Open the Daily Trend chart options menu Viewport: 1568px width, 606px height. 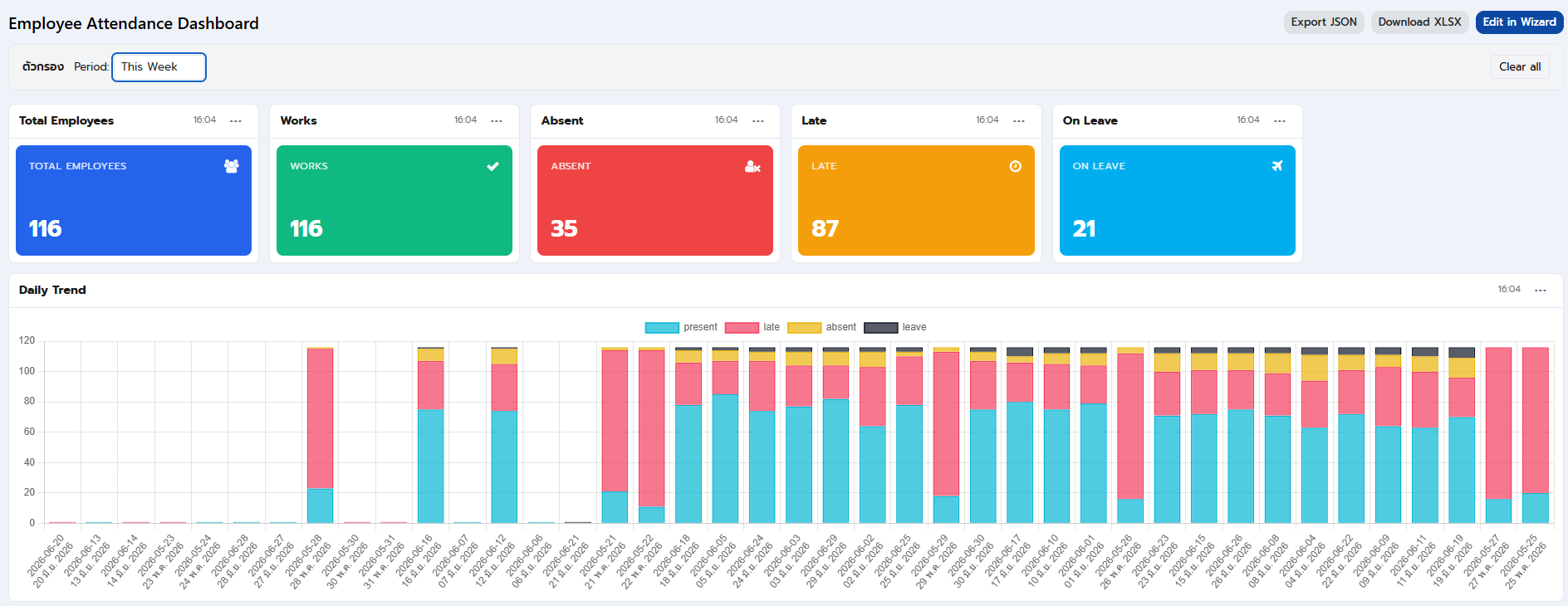[1541, 291]
